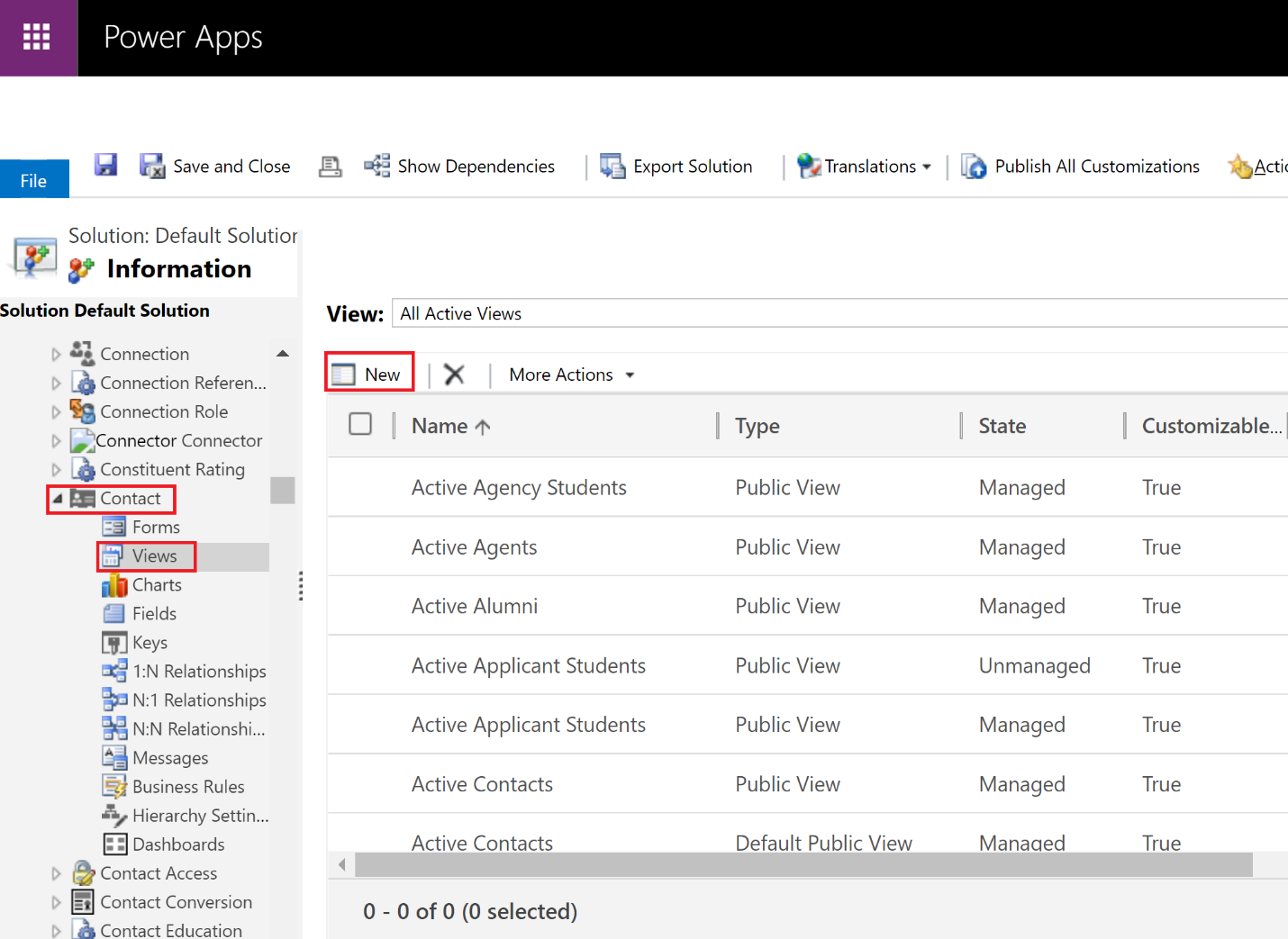The image size is (1288, 939).
Task: Click the tree vertical scrollbar thumb
Action: (283, 490)
